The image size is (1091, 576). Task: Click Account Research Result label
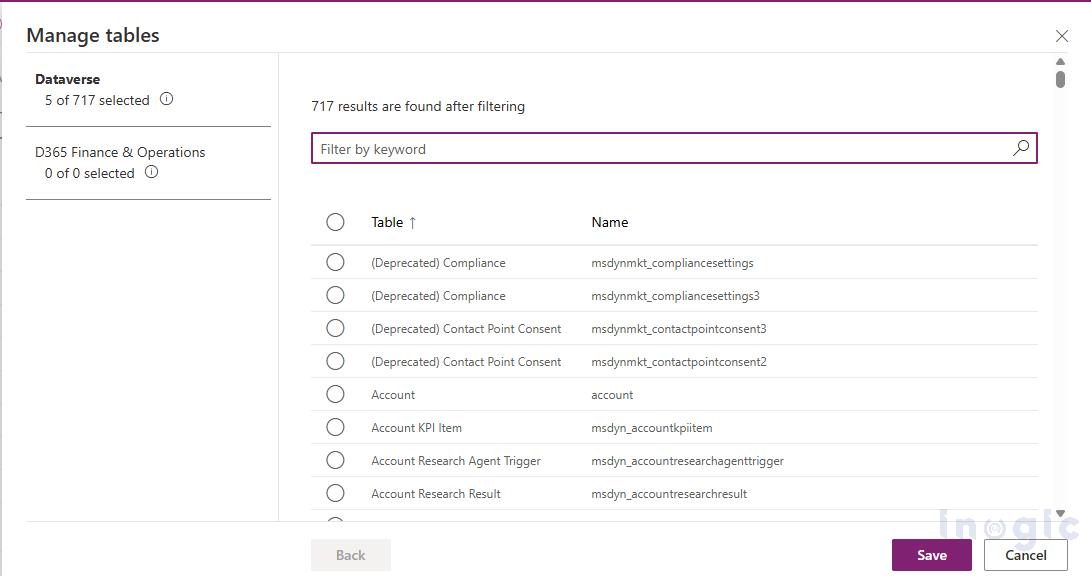tap(436, 494)
